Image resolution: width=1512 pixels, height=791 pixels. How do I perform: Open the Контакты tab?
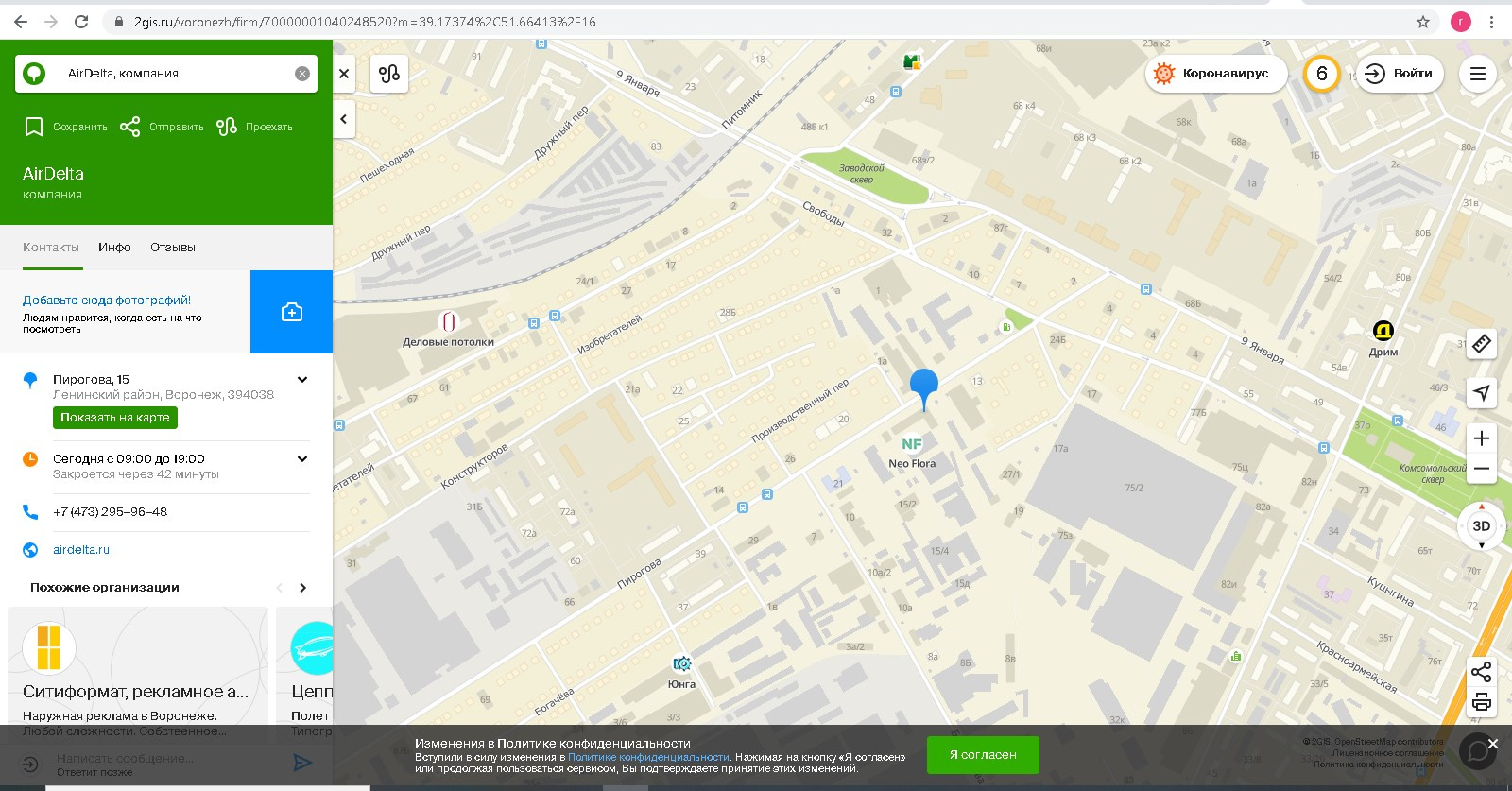click(x=51, y=248)
